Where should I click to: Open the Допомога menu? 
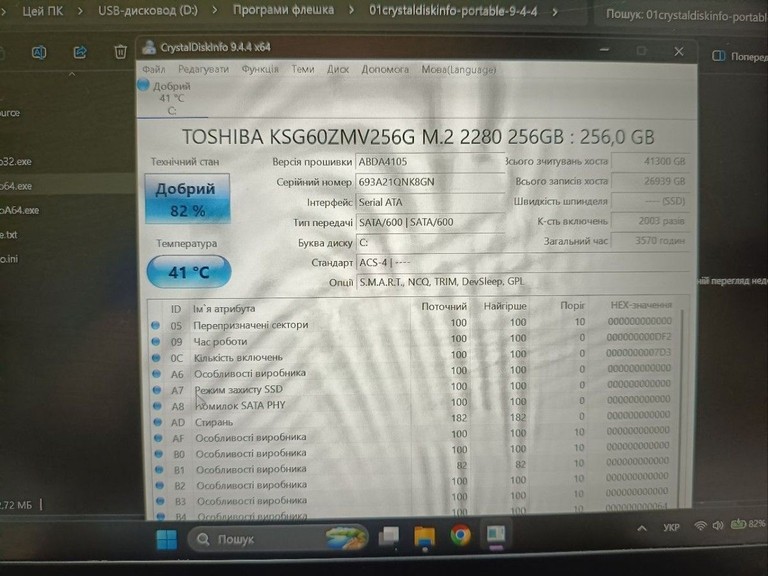tap(385, 70)
